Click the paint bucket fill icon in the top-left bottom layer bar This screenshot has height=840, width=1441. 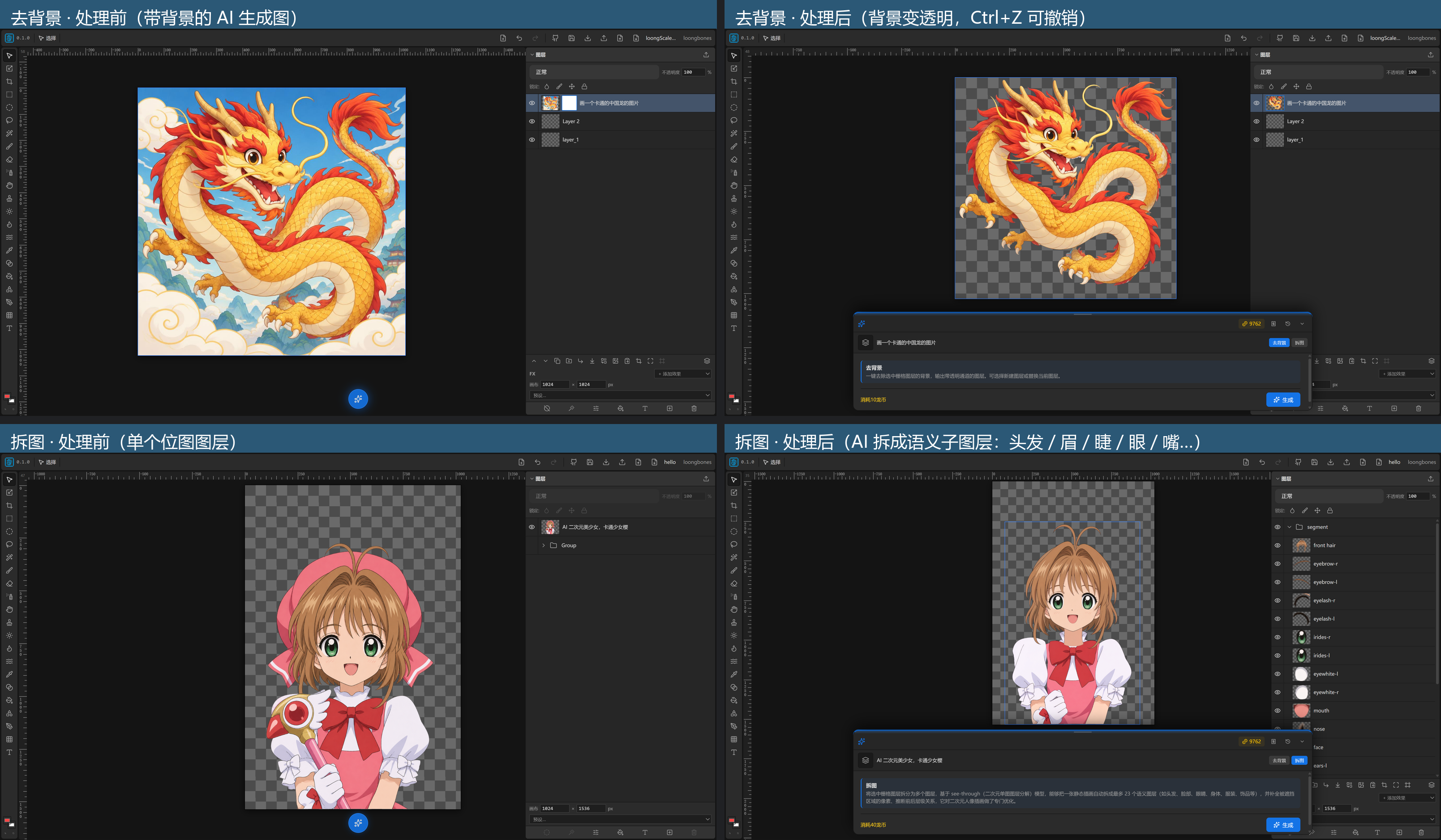[621, 408]
